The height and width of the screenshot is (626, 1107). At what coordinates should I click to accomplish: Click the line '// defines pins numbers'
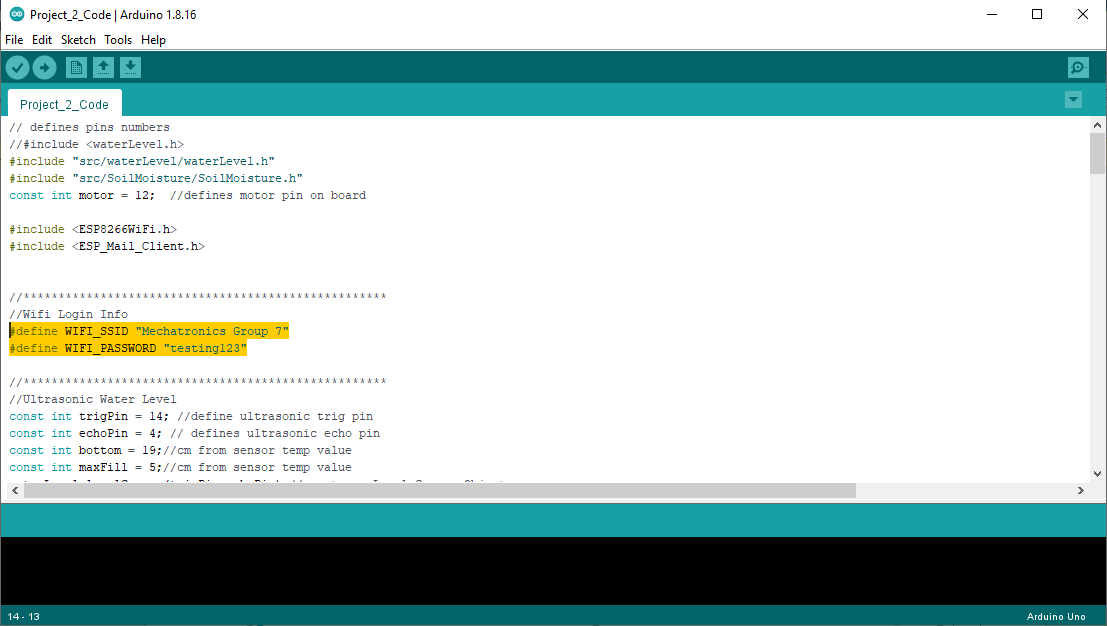coord(90,128)
